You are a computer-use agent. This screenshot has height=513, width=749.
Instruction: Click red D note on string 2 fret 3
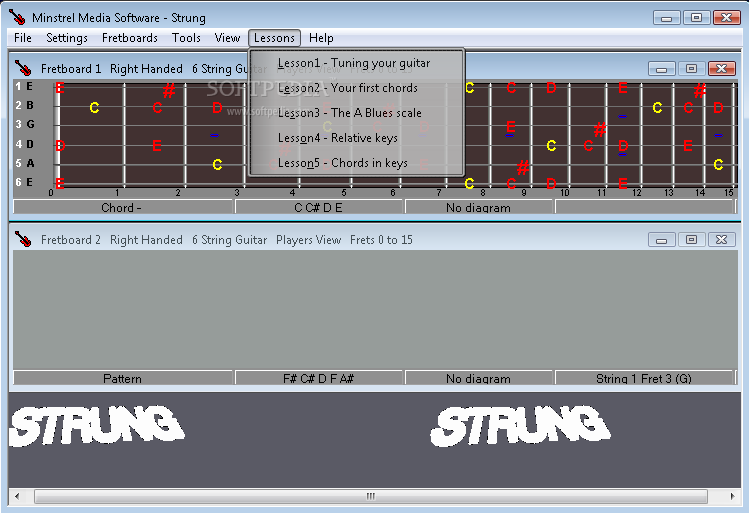click(x=217, y=107)
